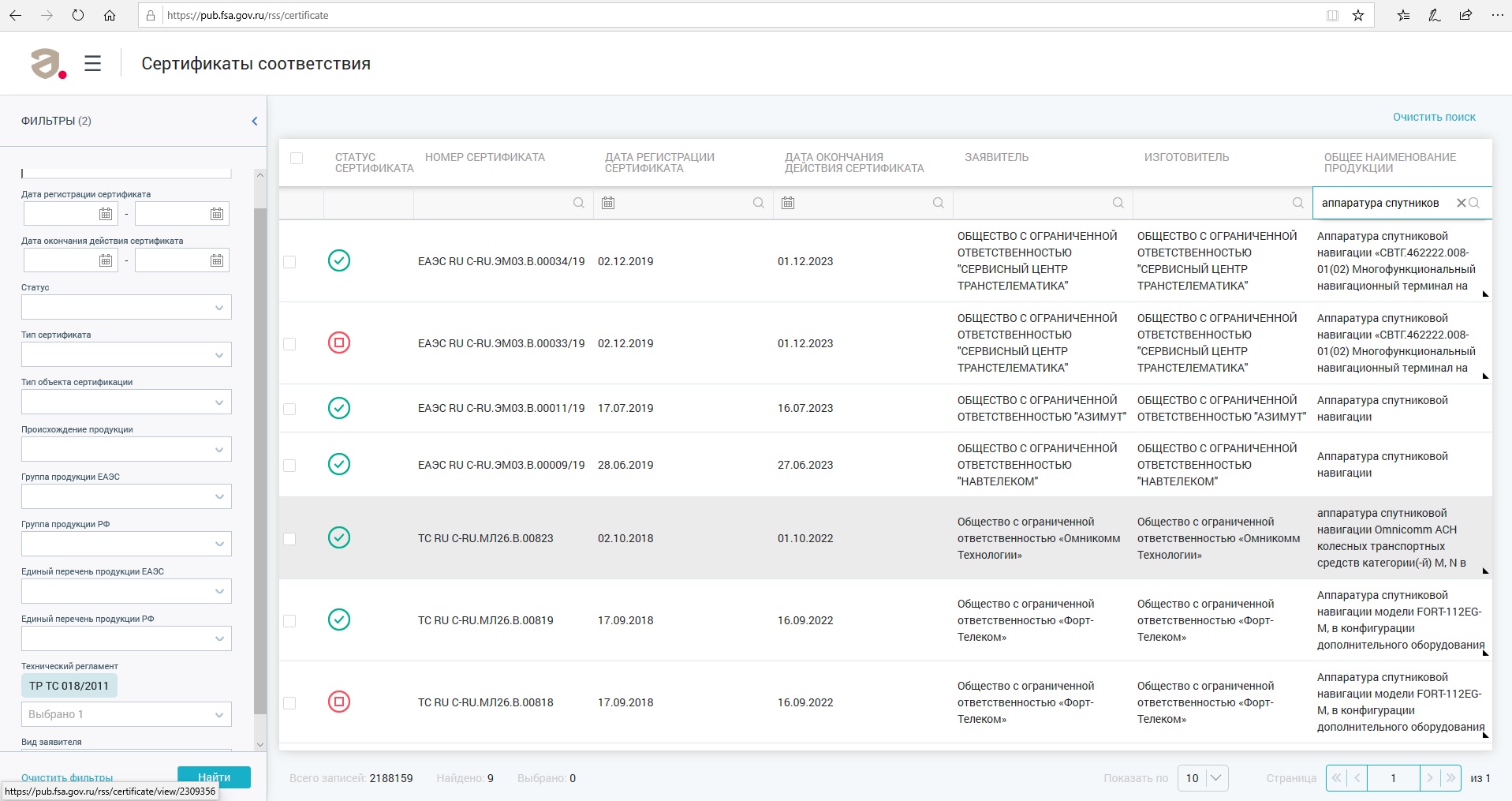Go to the last results page
Viewport: 1512px width, 801px height.
pyautogui.click(x=1450, y=778)
